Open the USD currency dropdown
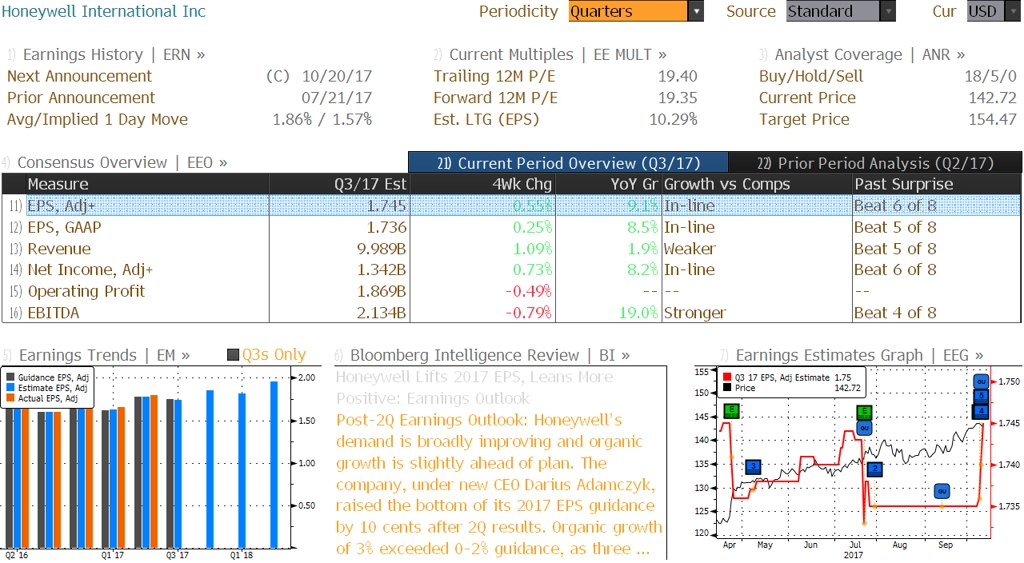The image size is (1024, 563). coord(993,11)
